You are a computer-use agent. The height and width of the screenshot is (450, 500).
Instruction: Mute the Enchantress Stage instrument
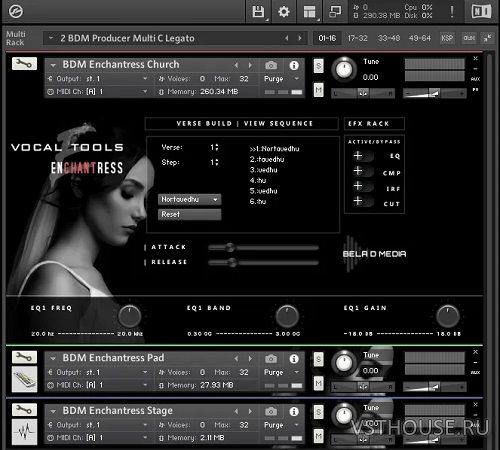(319, 436)
